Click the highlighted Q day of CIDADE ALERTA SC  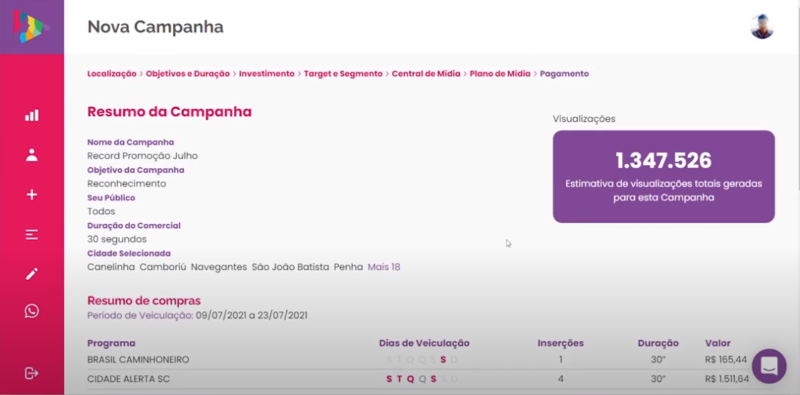tap(410, 379)
